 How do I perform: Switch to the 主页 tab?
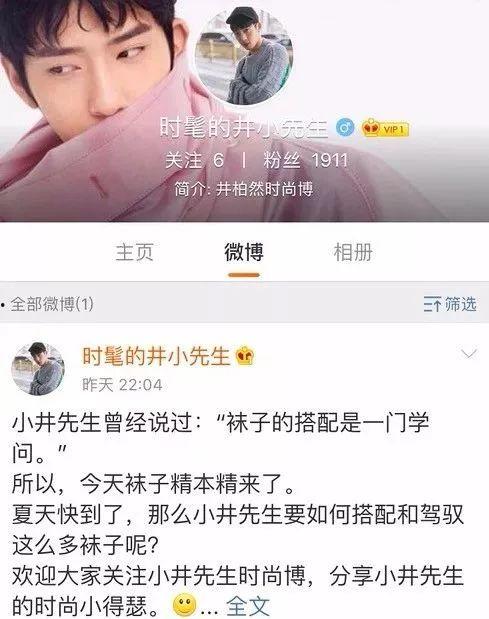[134, 252]
